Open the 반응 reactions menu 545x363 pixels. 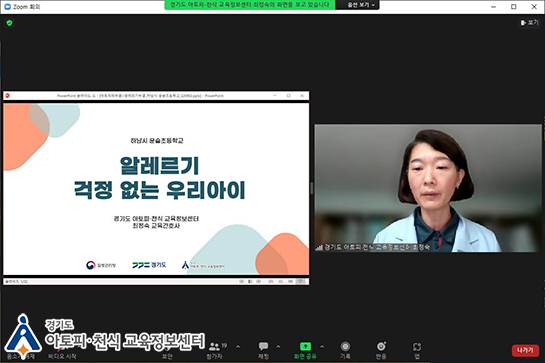[x=381, y=350]
